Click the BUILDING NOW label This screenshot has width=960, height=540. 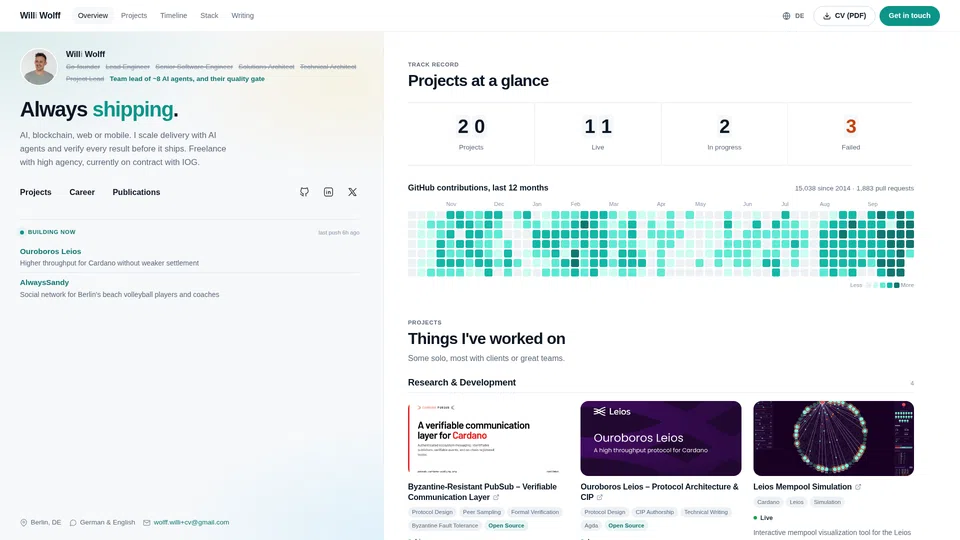(51, 233)
